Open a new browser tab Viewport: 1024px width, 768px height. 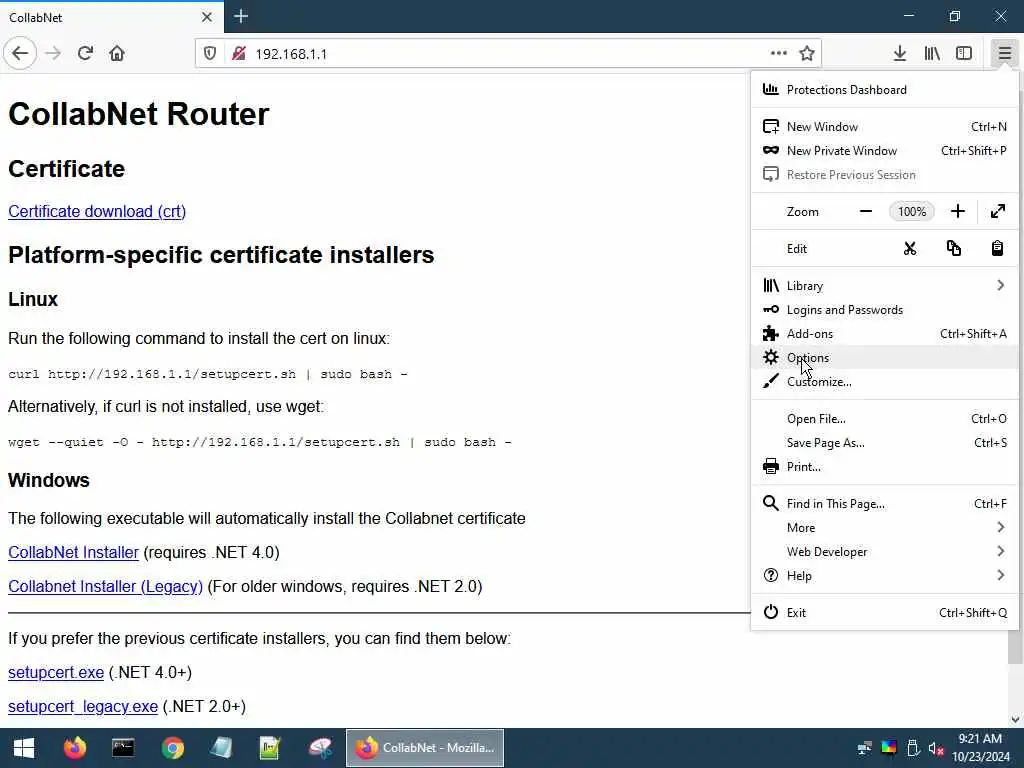(x=241, y=16)
